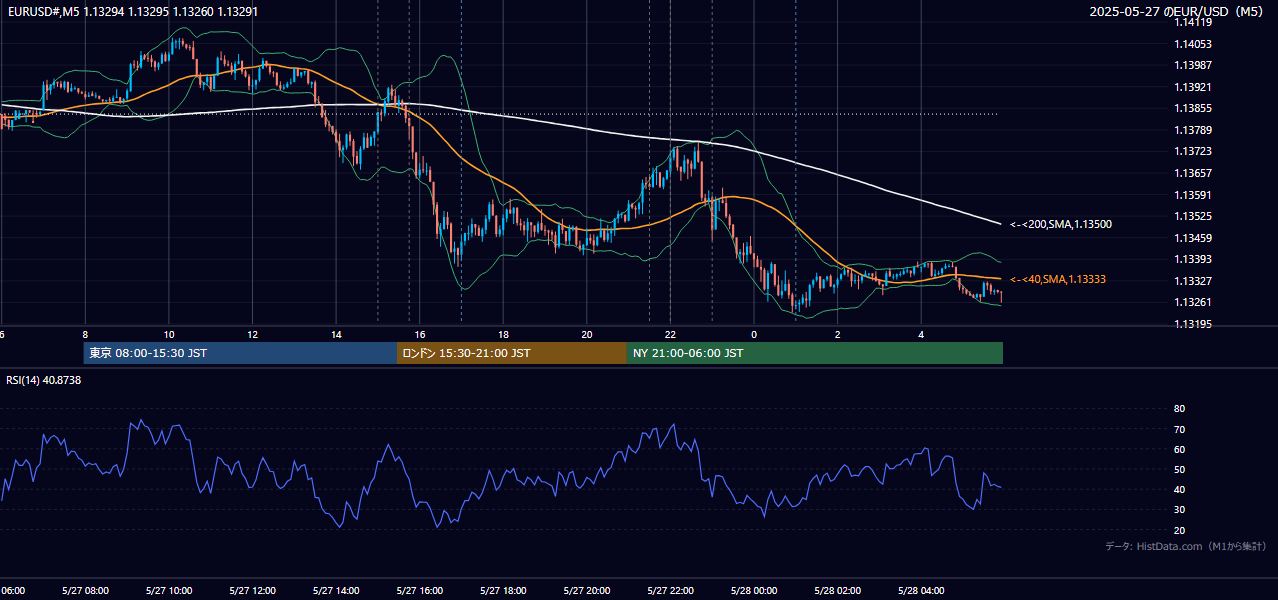Click the RSI(14) 40.8738 indicator label
The image size is (1278, 600).
[44, 380]
